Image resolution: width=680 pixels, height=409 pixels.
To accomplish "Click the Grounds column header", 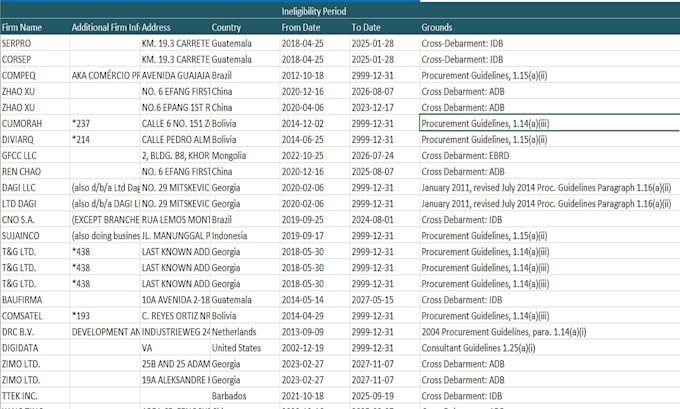I will coord(550,27).
